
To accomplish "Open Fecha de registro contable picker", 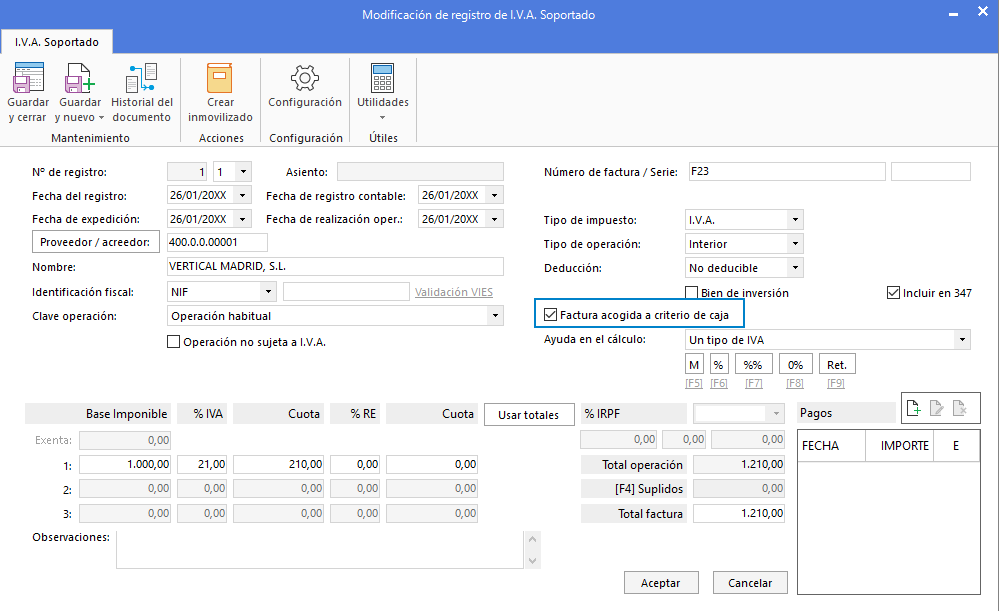I will (x=495, y=196).
